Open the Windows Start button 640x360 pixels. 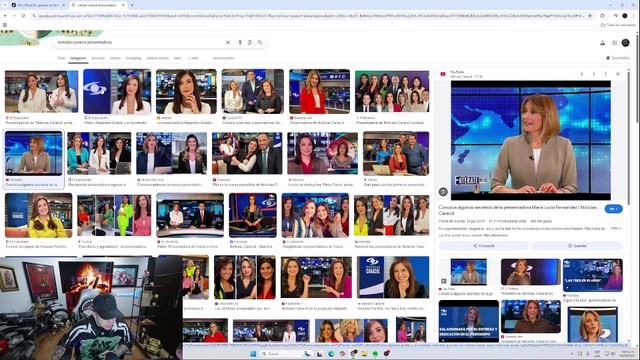(253, 353)
